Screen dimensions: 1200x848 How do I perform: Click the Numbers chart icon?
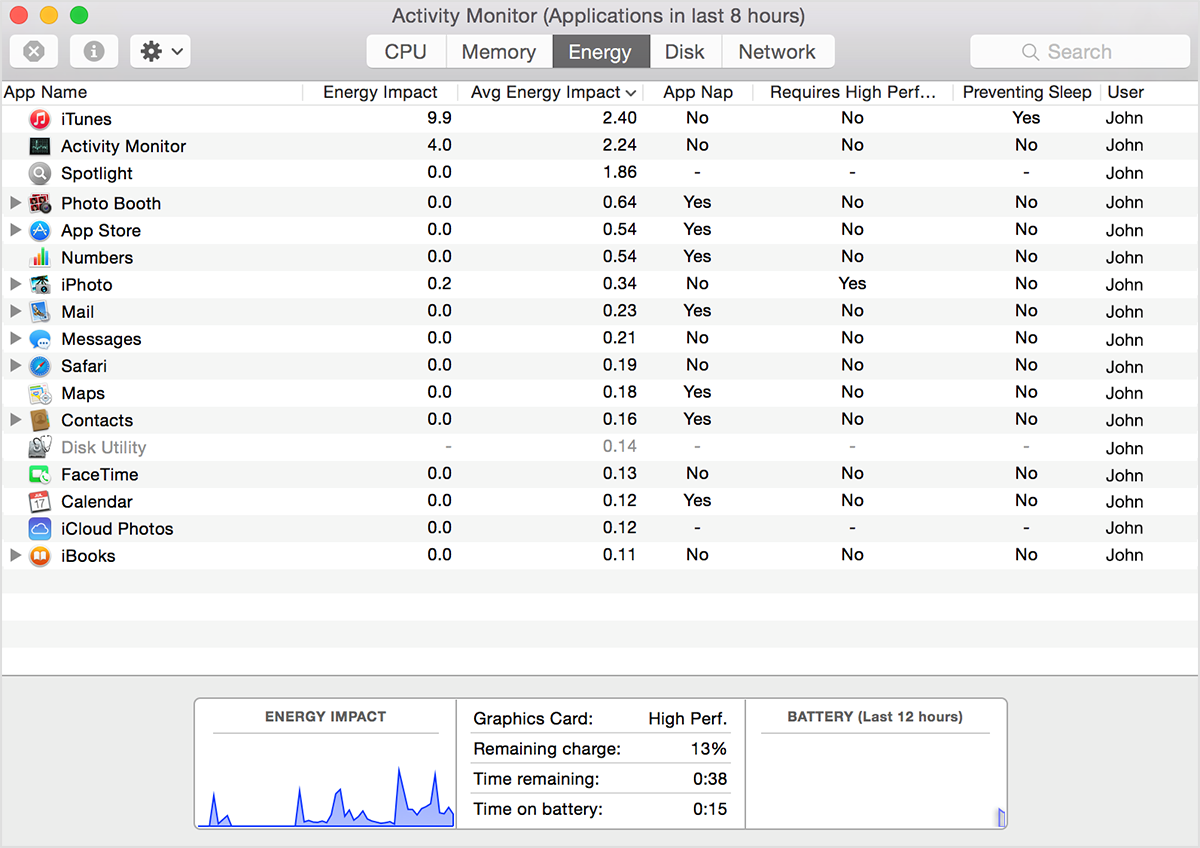click(40, 257)
